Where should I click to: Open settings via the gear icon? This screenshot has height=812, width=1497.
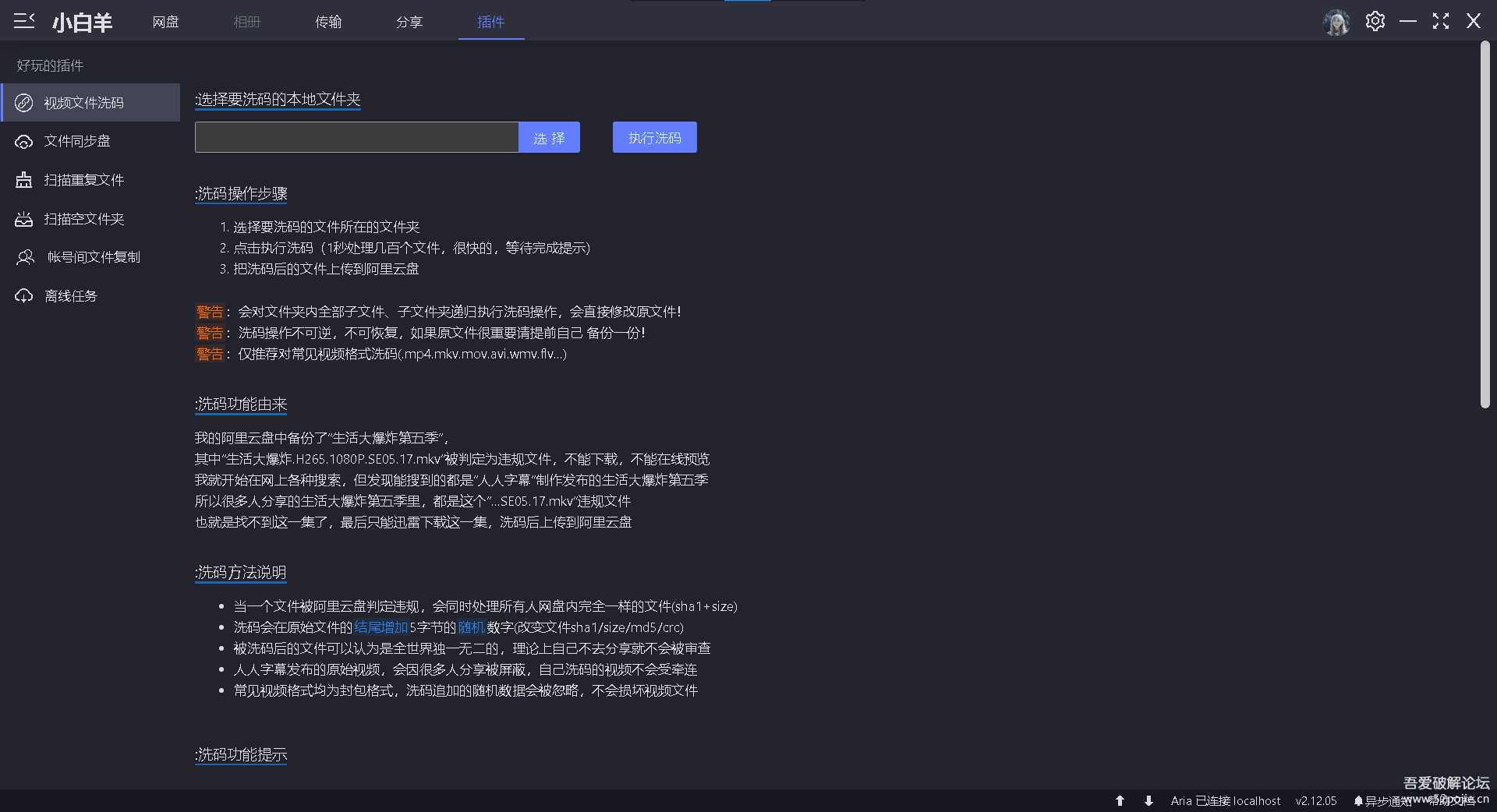(1375, 21)
